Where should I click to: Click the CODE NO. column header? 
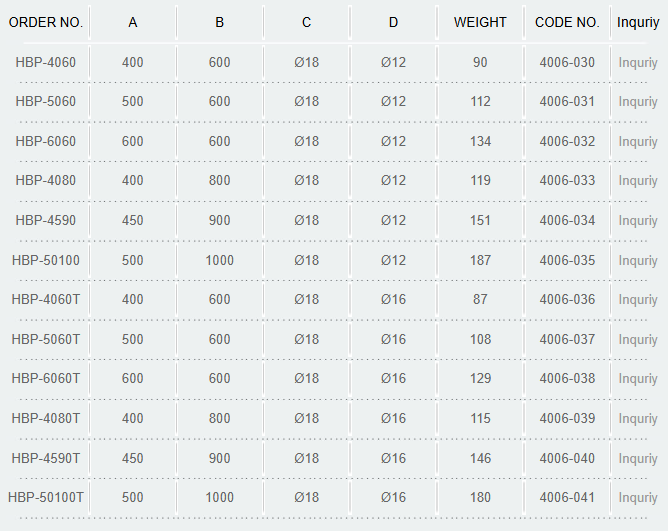[x=567, y=22]
